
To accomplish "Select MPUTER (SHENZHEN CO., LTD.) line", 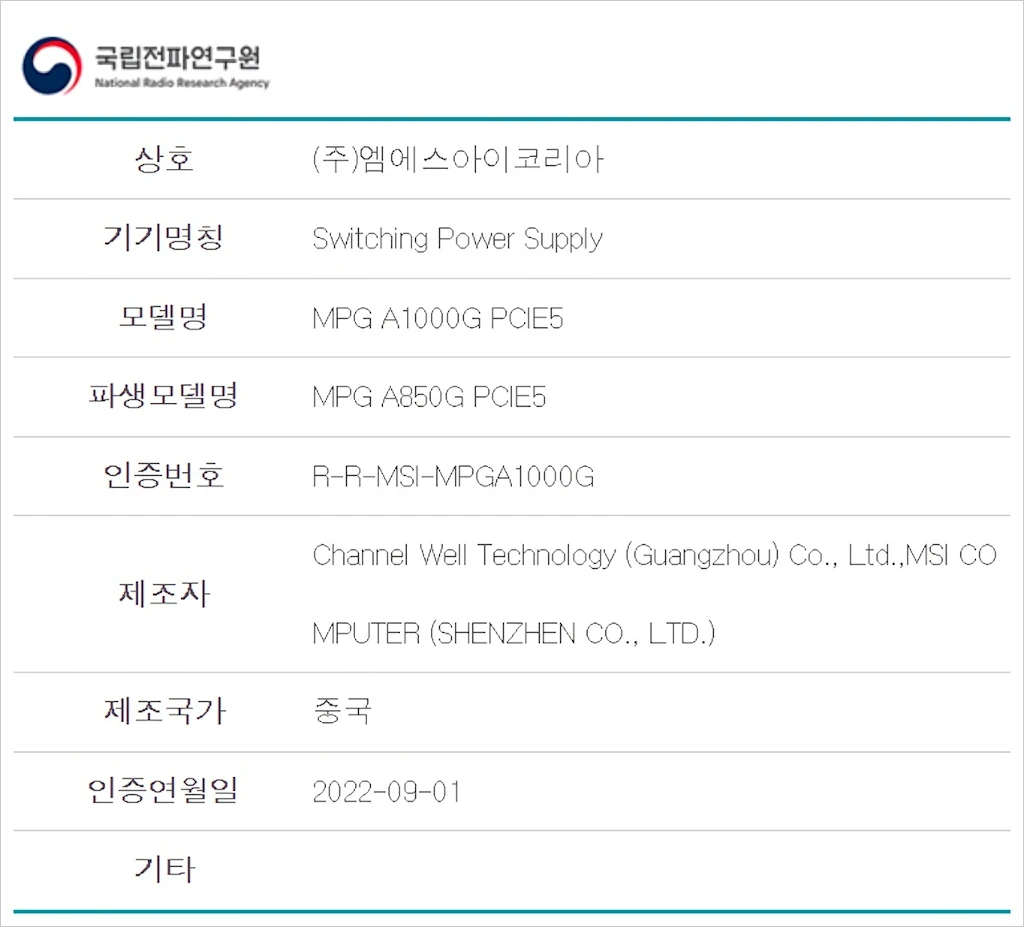I will (514, 634).
